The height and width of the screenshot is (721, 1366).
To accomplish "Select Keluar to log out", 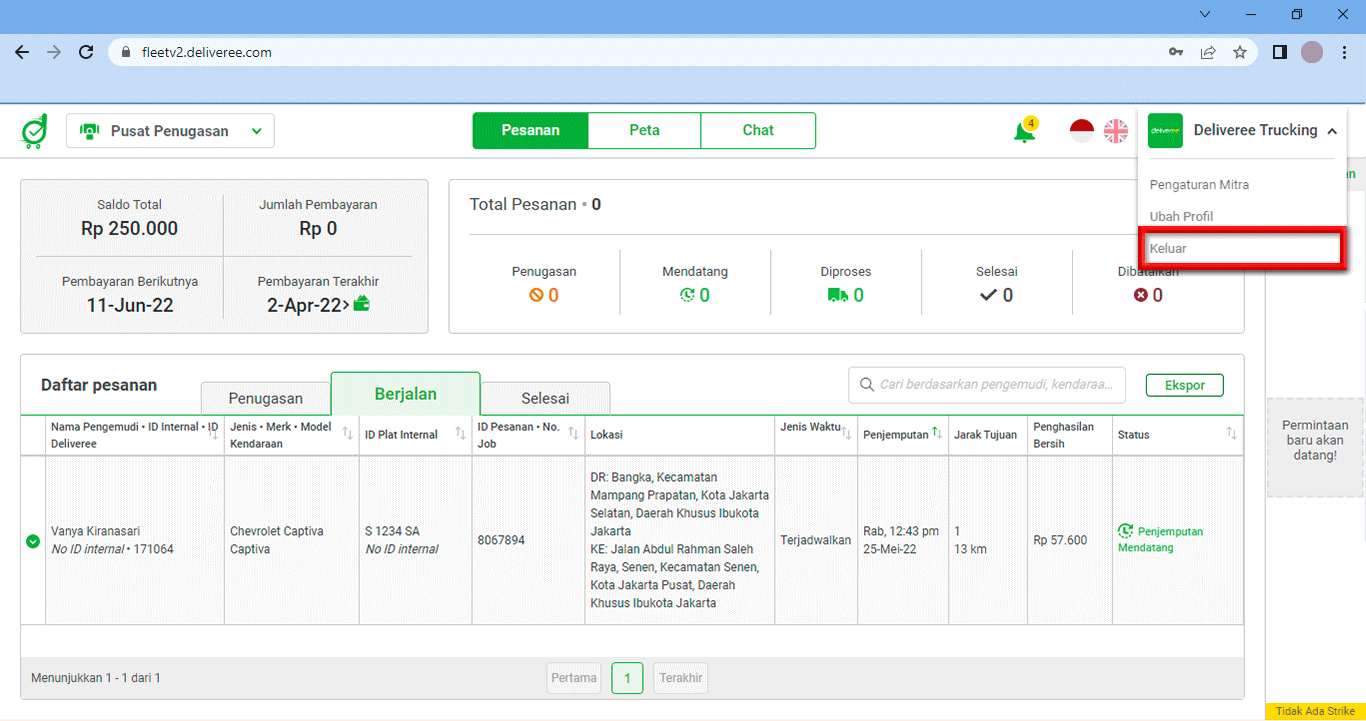I will (x=1240, y=248).
